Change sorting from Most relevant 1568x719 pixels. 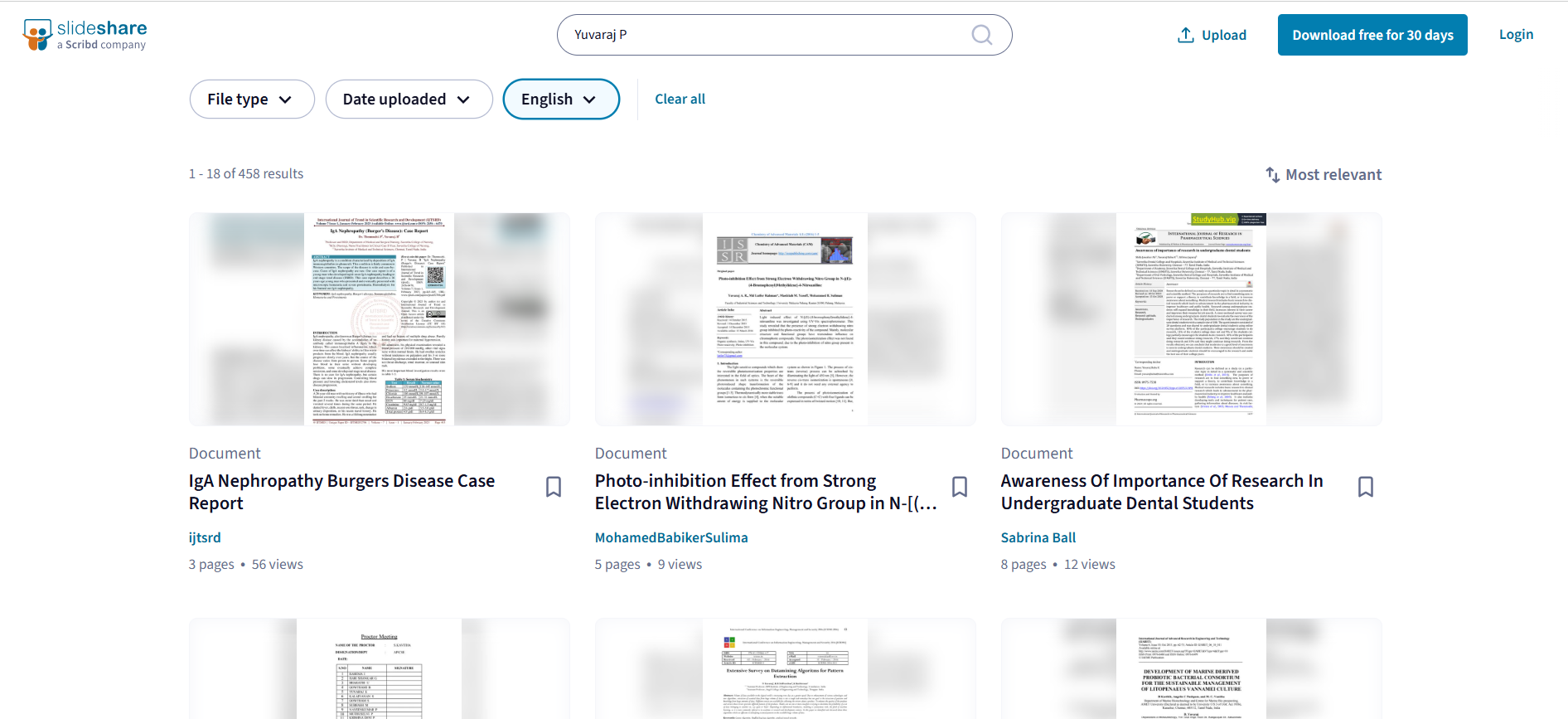tap(1324, 175)
